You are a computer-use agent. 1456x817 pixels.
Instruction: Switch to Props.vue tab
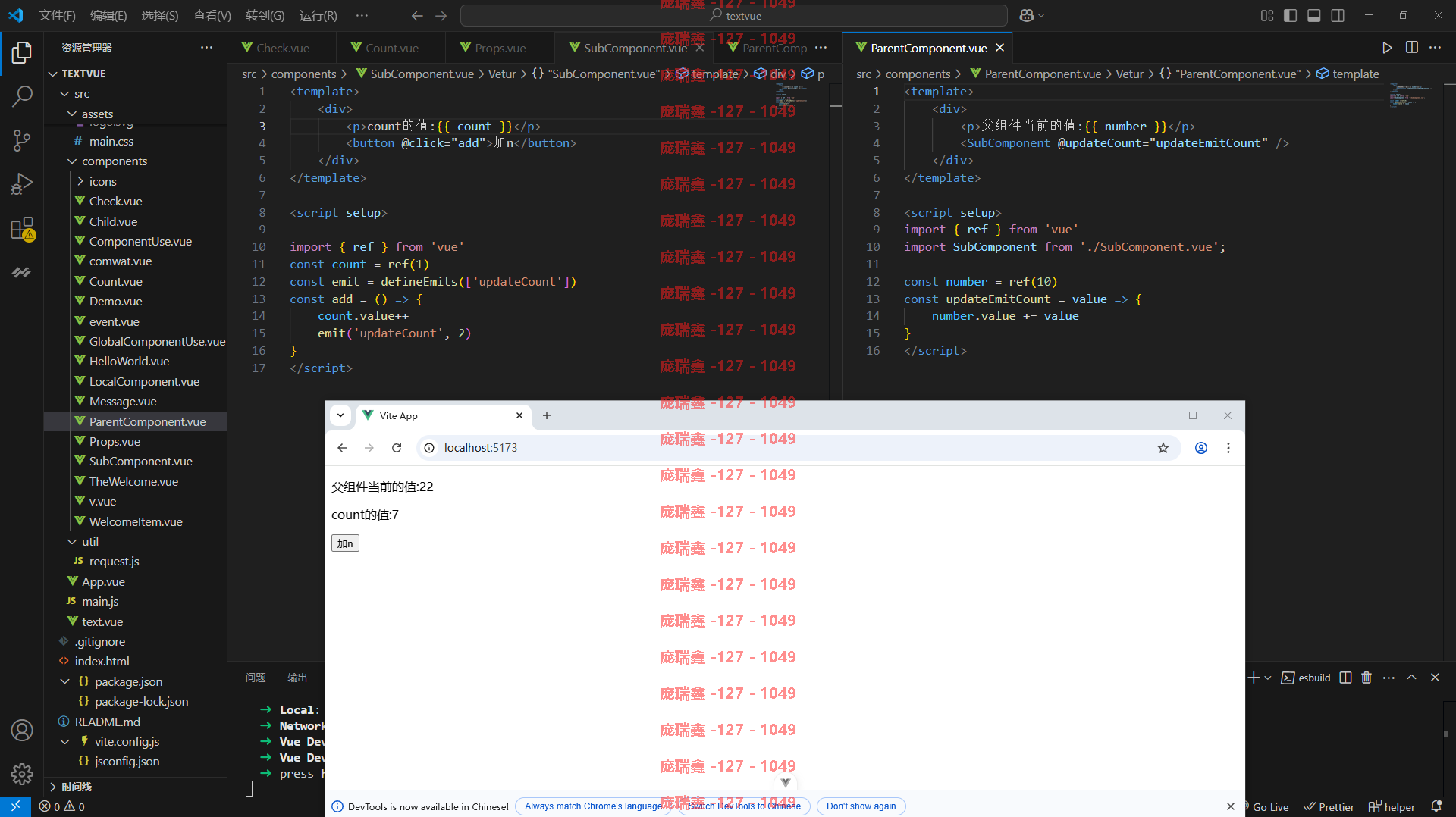pyautogui.click(x=500, y=48)
